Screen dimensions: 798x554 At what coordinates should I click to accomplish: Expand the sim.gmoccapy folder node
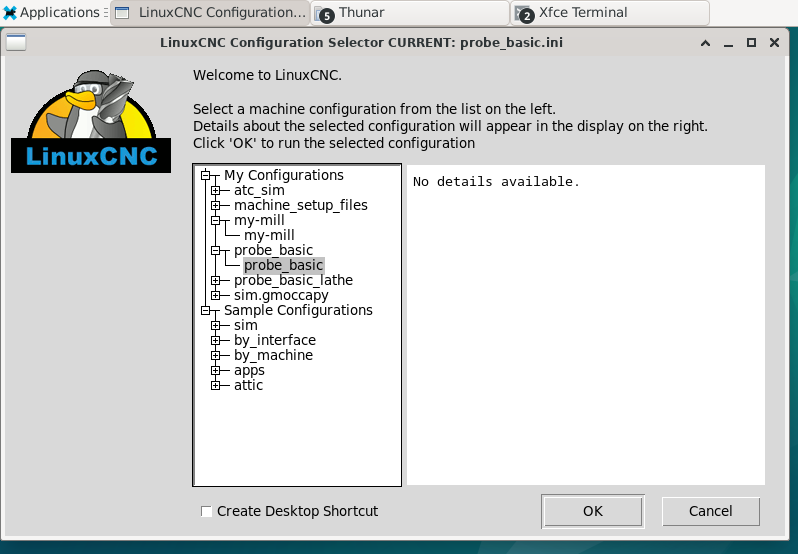point(215,296)
